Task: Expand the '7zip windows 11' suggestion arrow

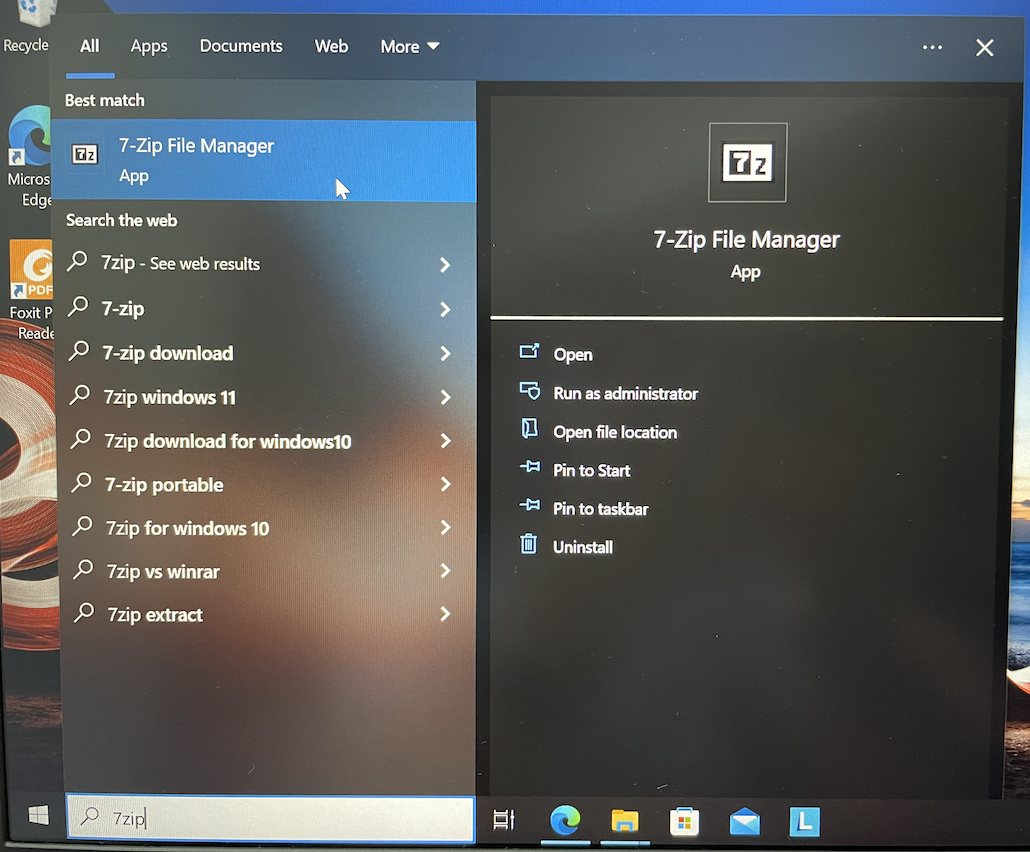Action: (x=445, y=397)
